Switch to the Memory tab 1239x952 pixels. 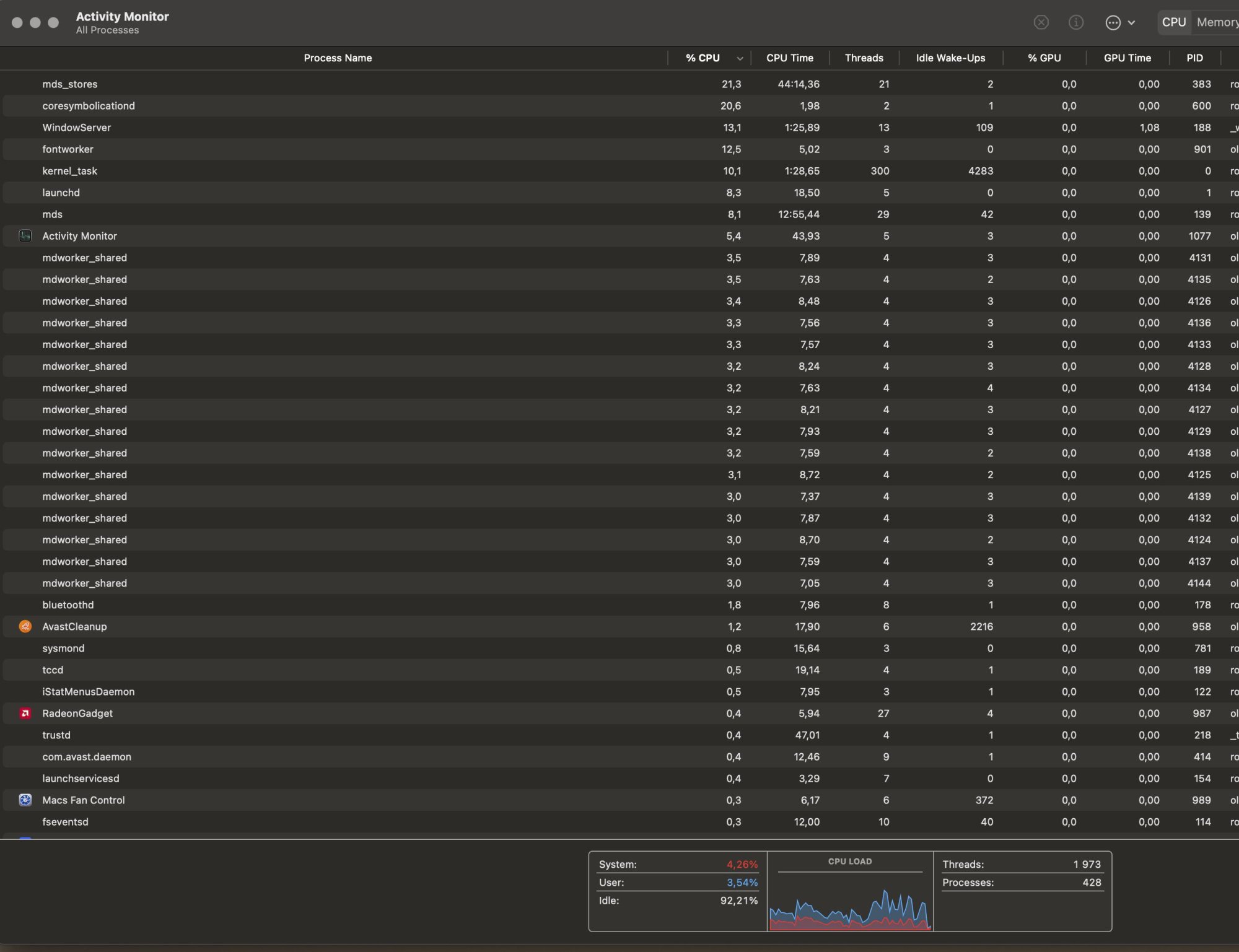click(1217, 22)
